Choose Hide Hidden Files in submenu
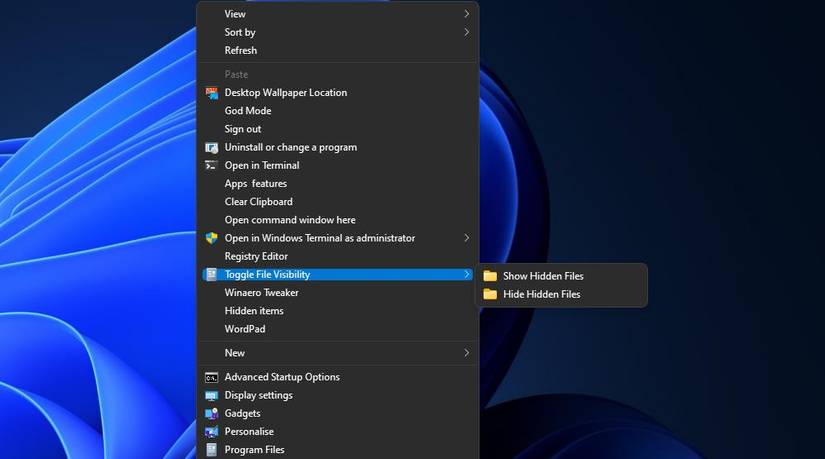Screen dimensions: 825x459 click(561, 294)
